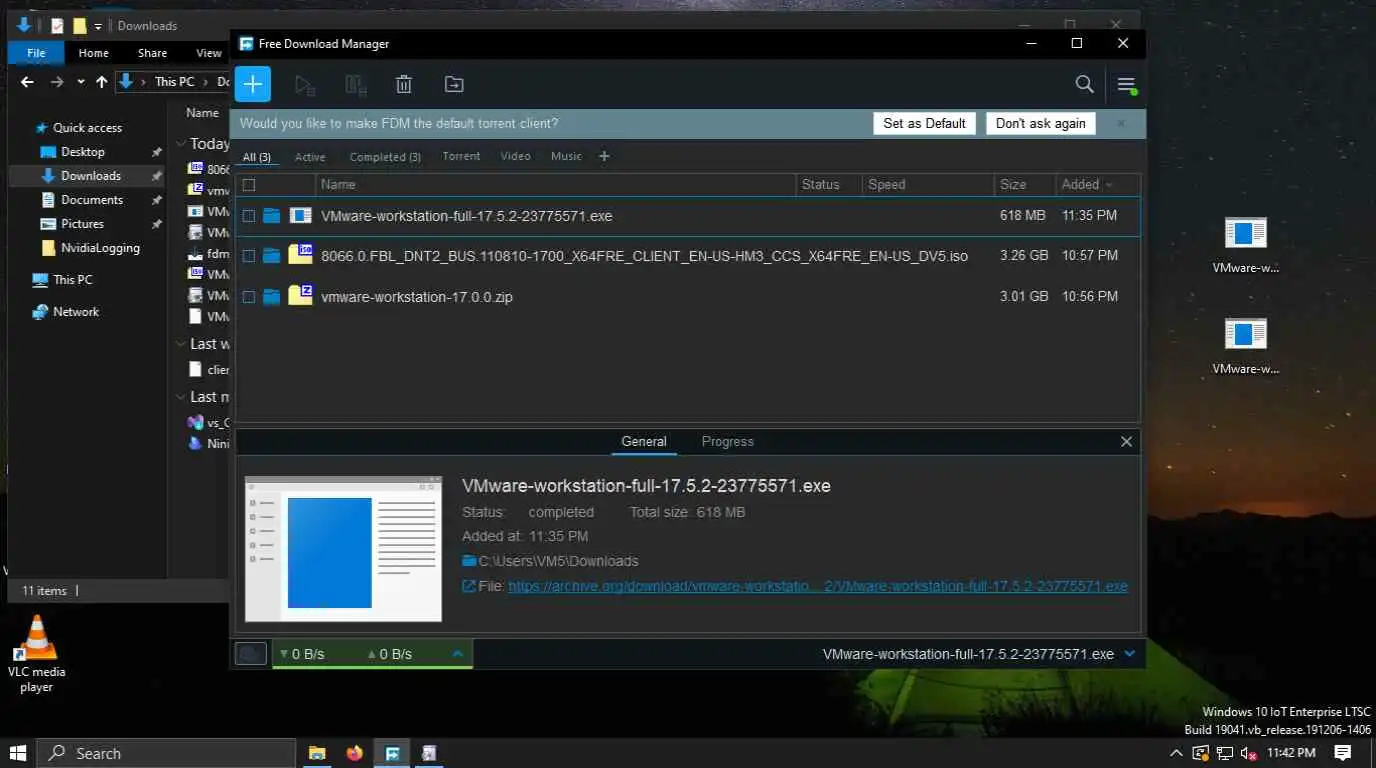Select the All (3) filter tab
1376x768 pixels.
coord(257,157)
